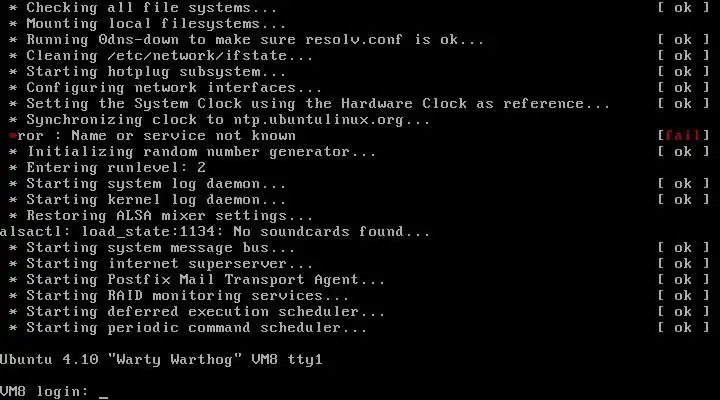The height and width of the screenshot is (400, 720).
Task: Click ok status for Initializing random number generator
Action: (683, 152)
